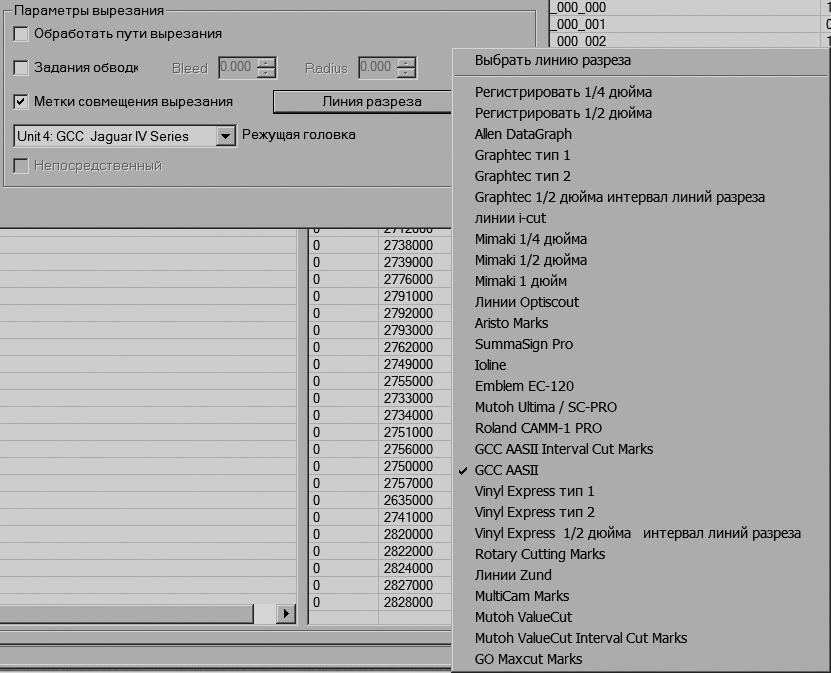831x673 pixels.
Task: Choose Mimaki 1 дюйм marks
Action: 520,281
